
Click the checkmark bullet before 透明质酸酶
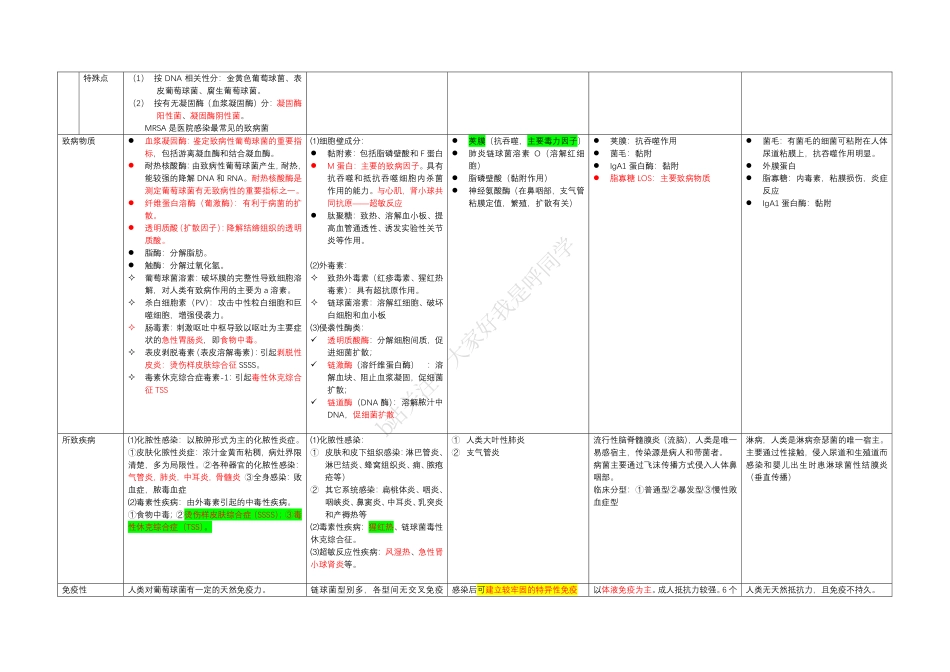(313, 340)
